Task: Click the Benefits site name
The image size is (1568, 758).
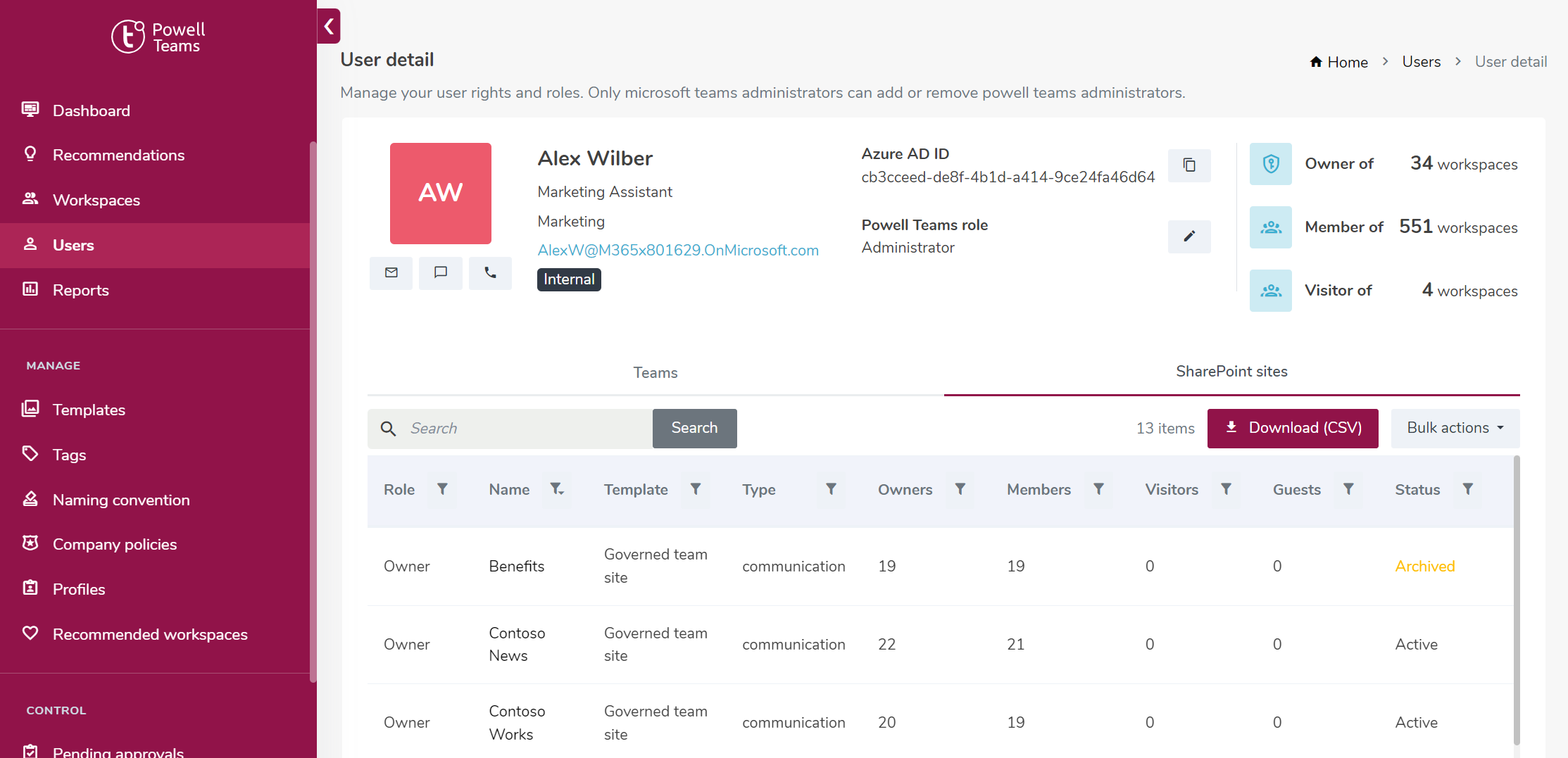Action: tap(516, 566)
